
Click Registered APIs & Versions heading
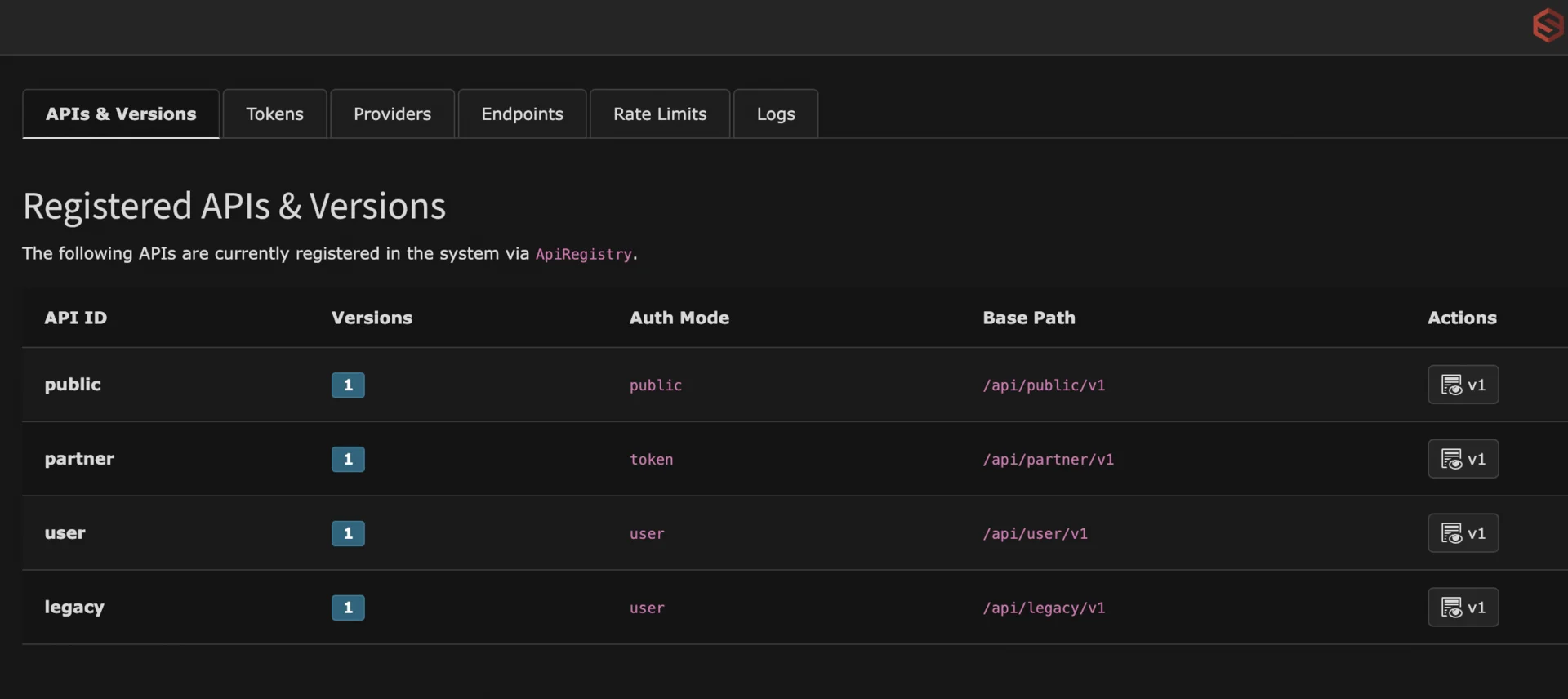click(x=234, y=206)
